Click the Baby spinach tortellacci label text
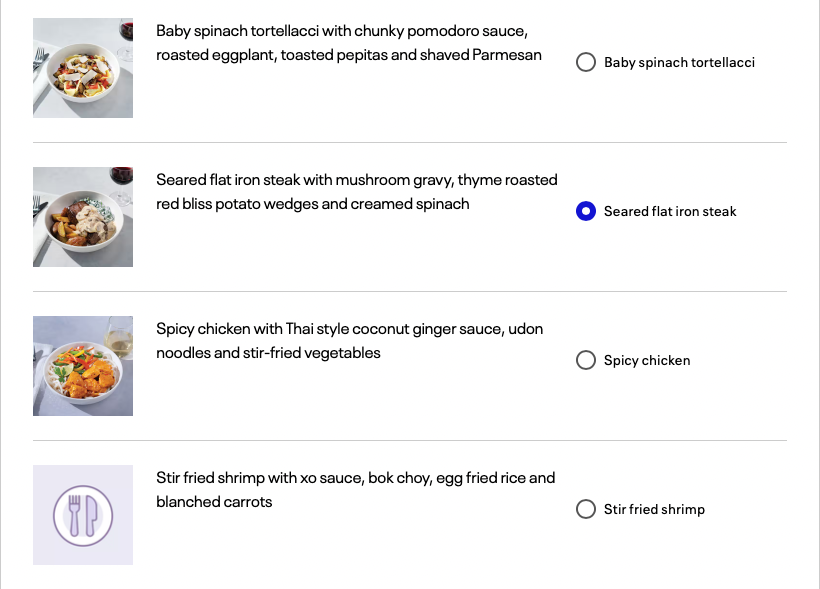The image size is (820, 589). (x=679, y=62)
